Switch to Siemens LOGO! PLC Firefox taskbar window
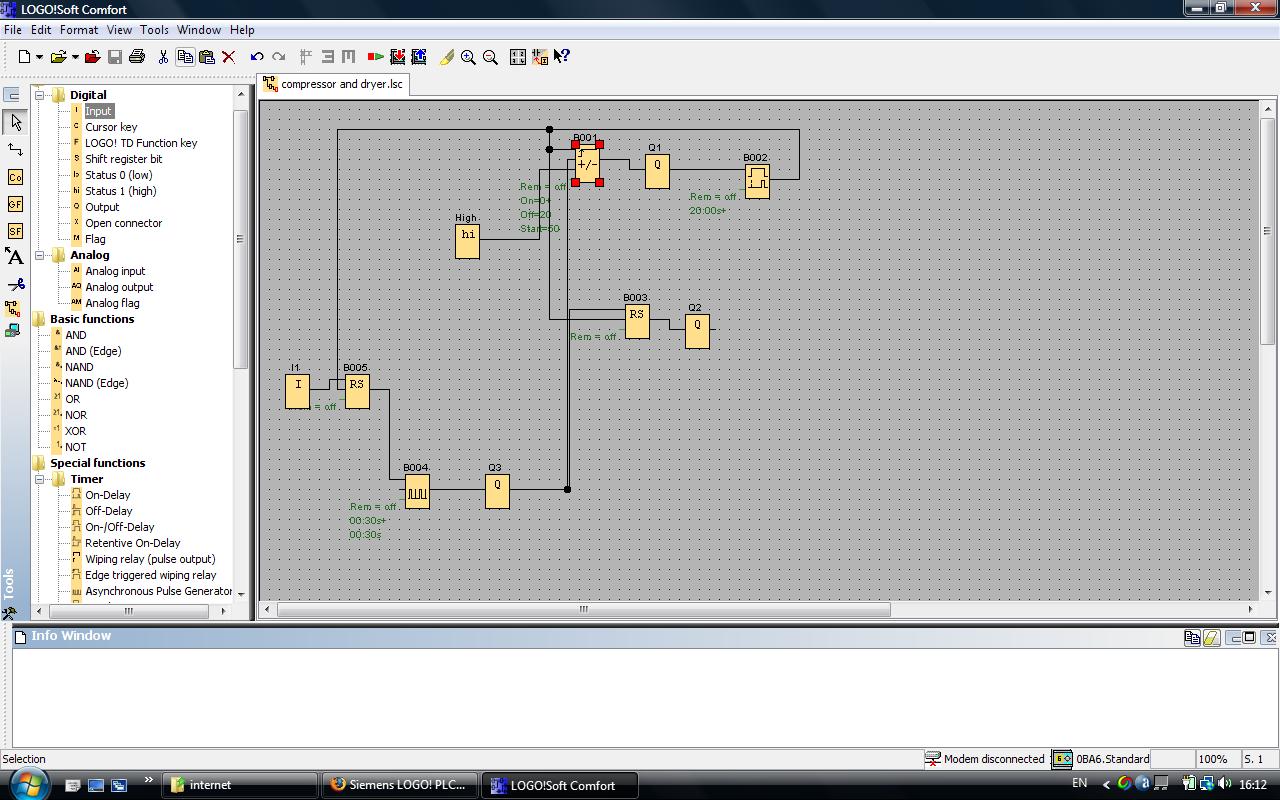 point(399,785)
